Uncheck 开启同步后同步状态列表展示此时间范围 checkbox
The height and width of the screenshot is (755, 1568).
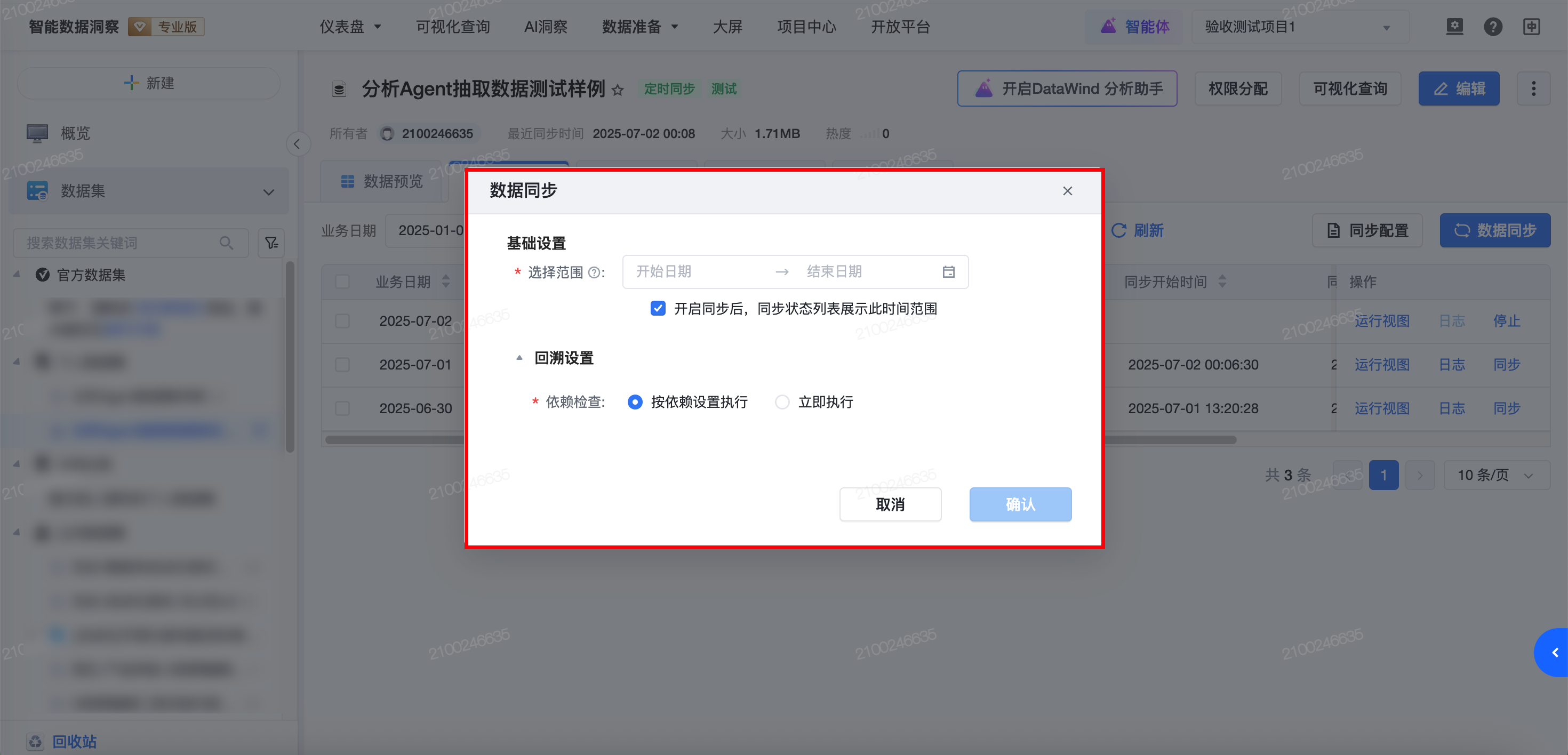click(x=658, y=308)
